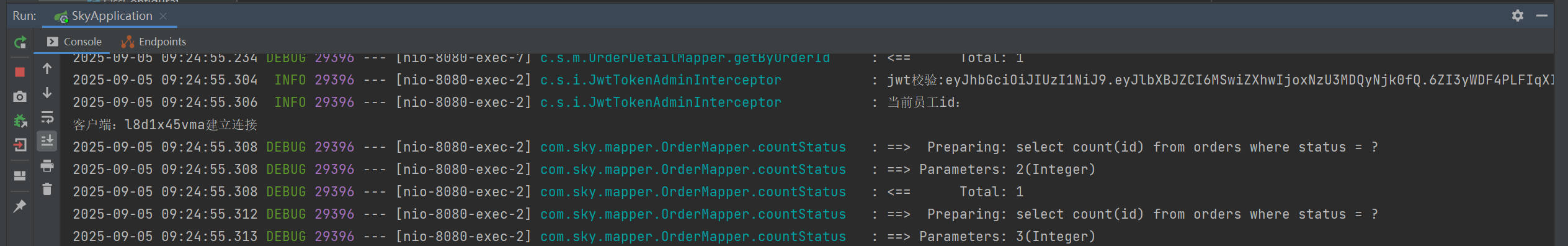
Task: Click the 'l8d1x45vma' client connection log line
Action: click(x=165, y=125)
